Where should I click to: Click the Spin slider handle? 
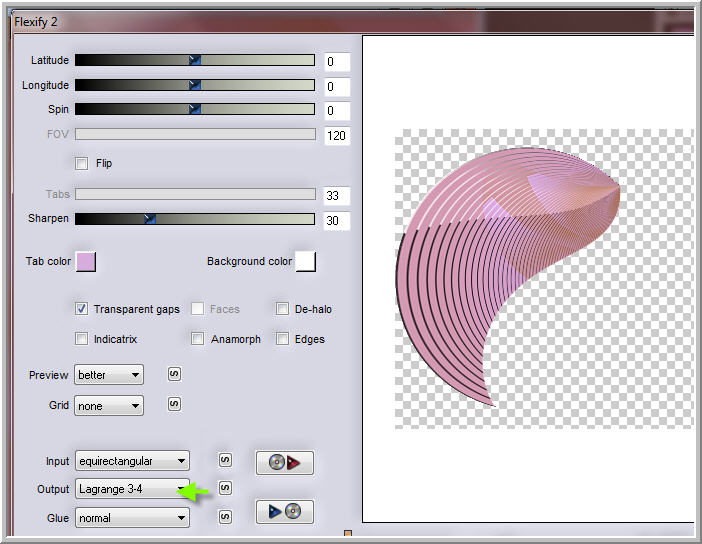195,109
